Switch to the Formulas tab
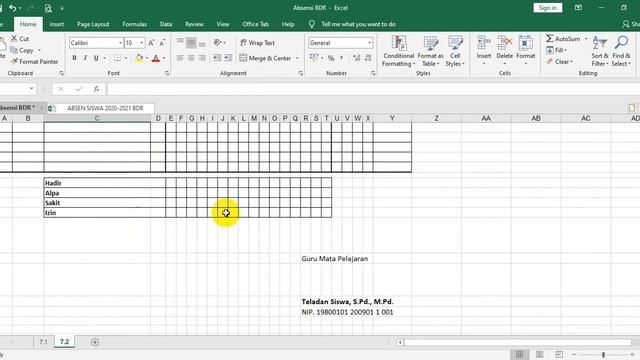640x360 pixels. [134, 24]
